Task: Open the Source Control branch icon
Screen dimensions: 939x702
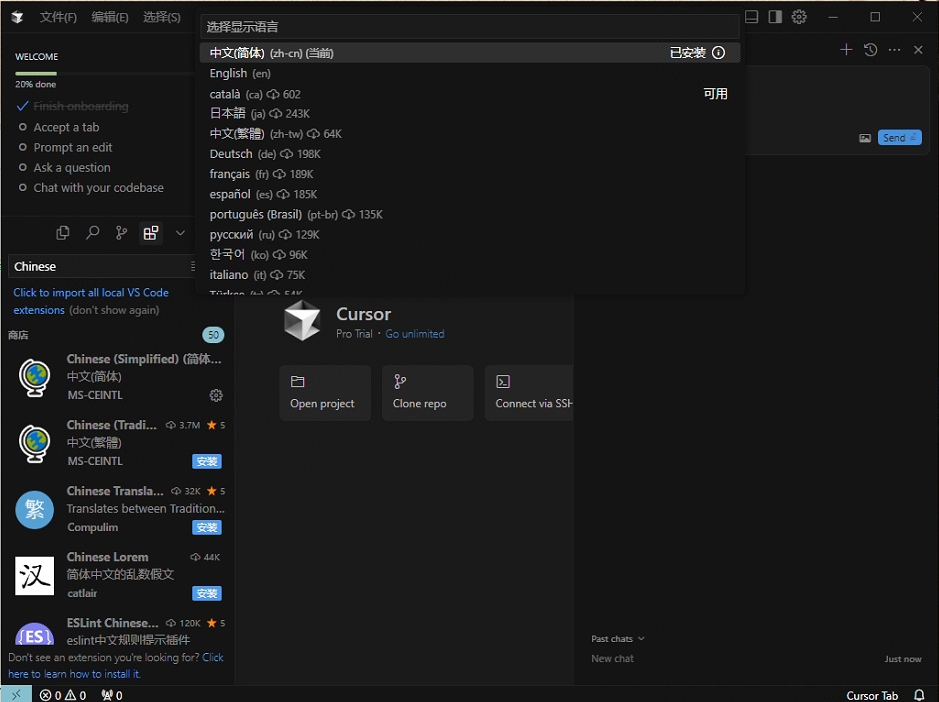Action: (122, 232)
